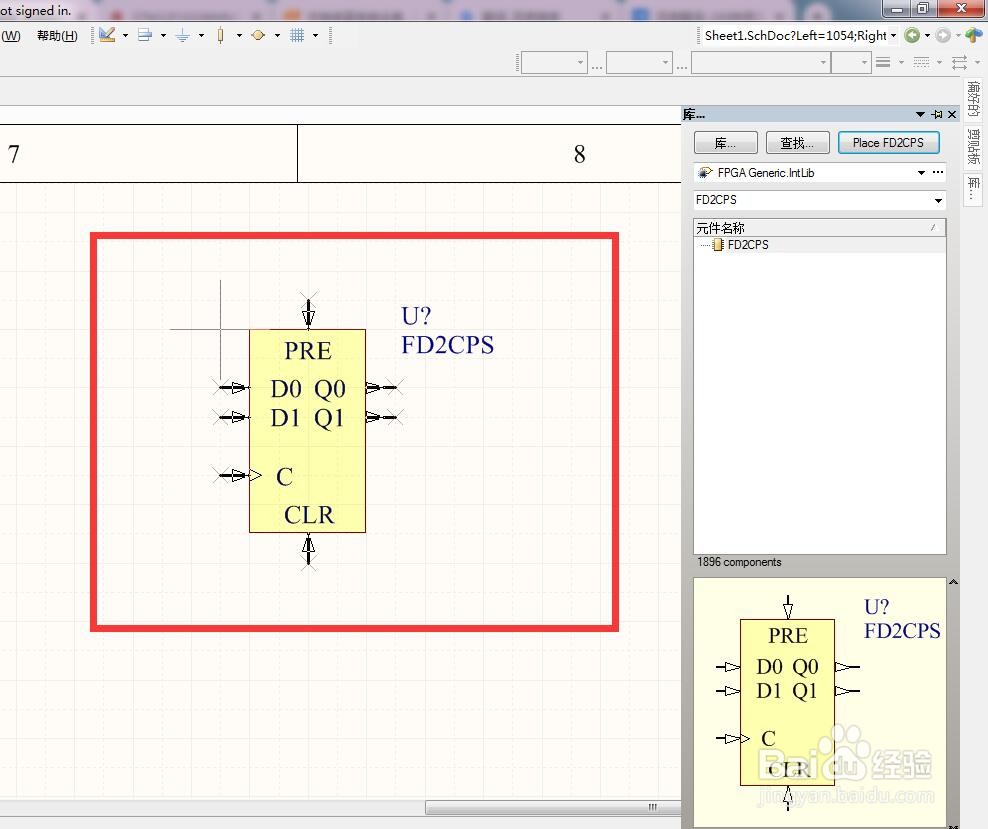Open the (W) window menu
The width and height of the screenshot is (988, 829).
11,36
